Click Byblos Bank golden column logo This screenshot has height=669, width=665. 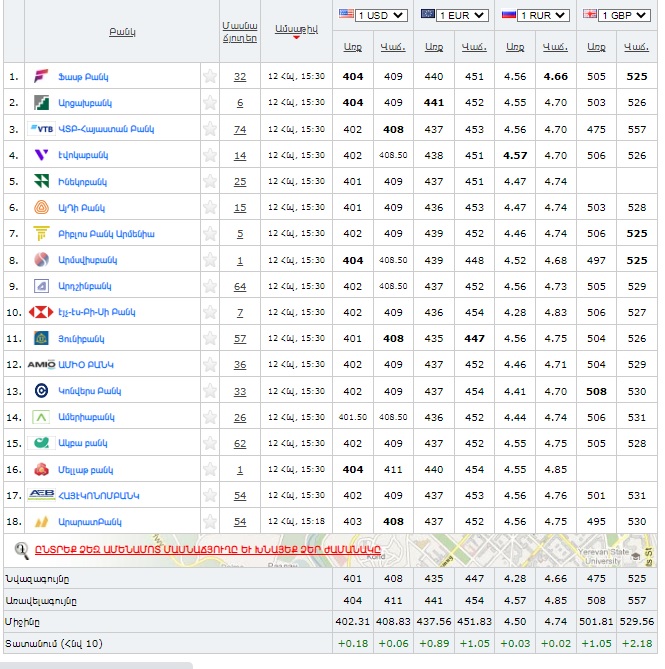pyautogui.click(x=41, y=234)
